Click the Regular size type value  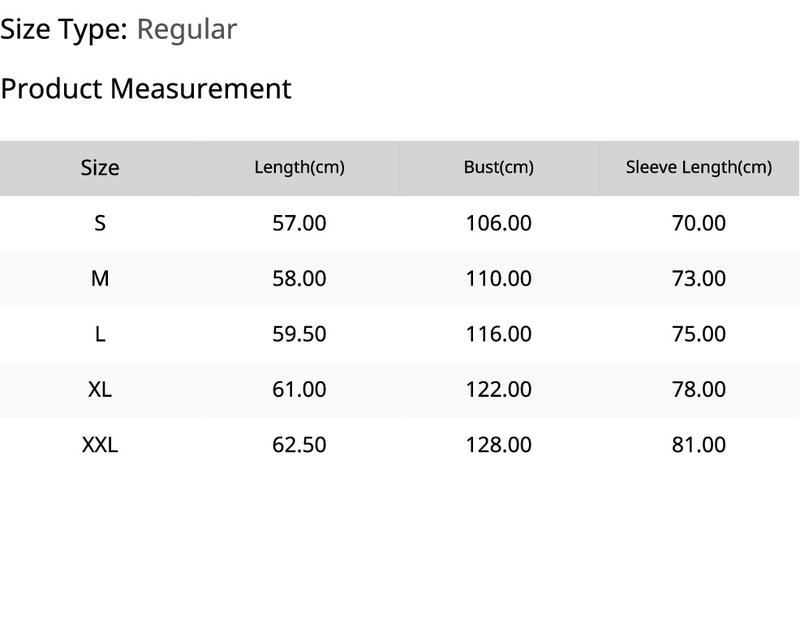187,29
